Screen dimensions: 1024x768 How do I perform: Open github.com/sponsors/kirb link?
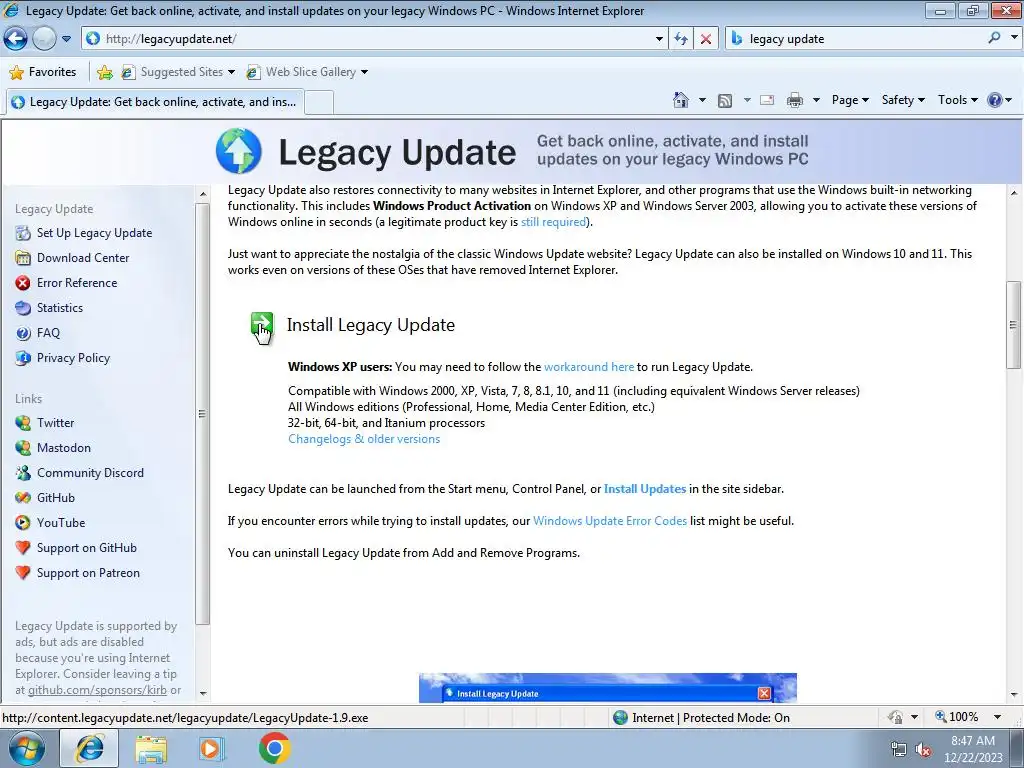pos(97,690)
